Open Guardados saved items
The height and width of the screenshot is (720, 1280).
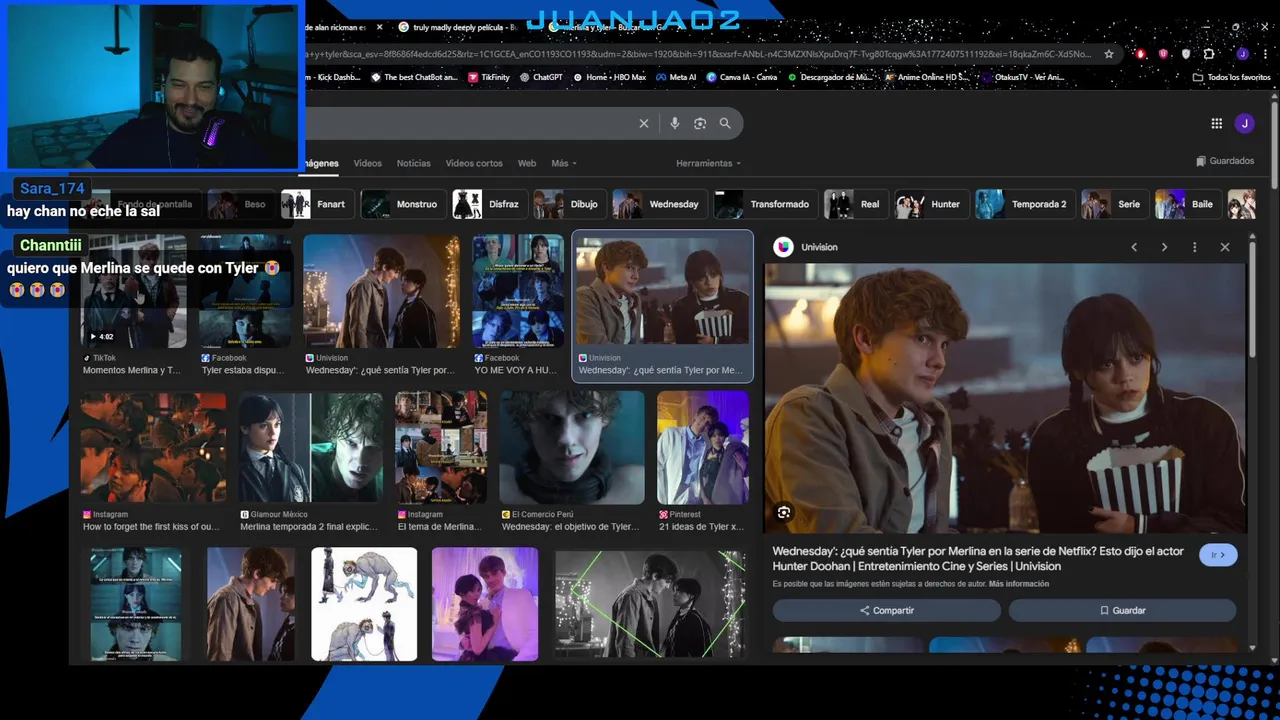(x=1225, y=161)
